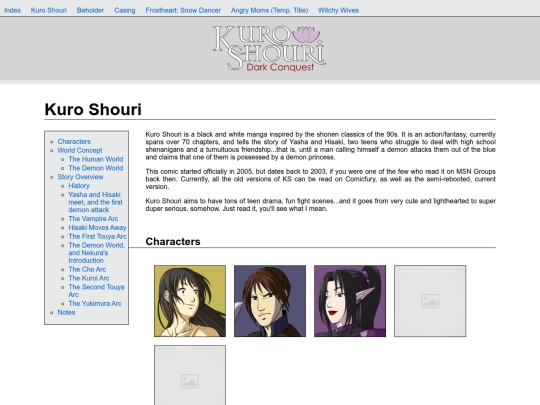Open elf-eared character portrait on purple background
This screenshot has width=540, height=405.
tap(350, 301)
